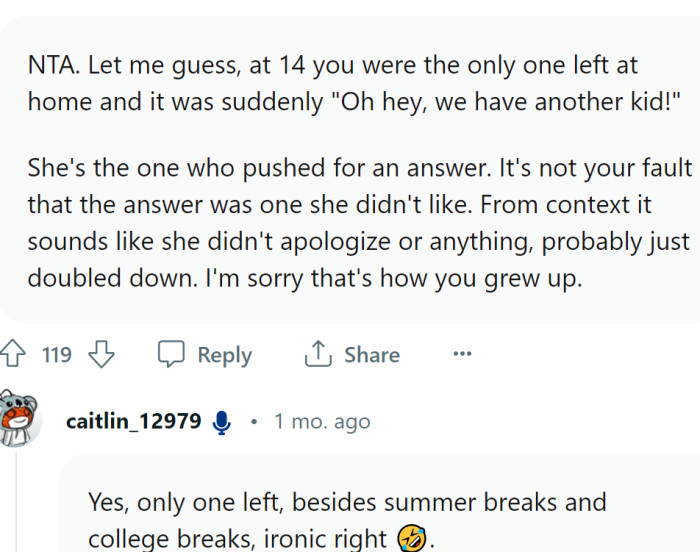
Task: Click the 119 vote count
Action: pos(57,355)
